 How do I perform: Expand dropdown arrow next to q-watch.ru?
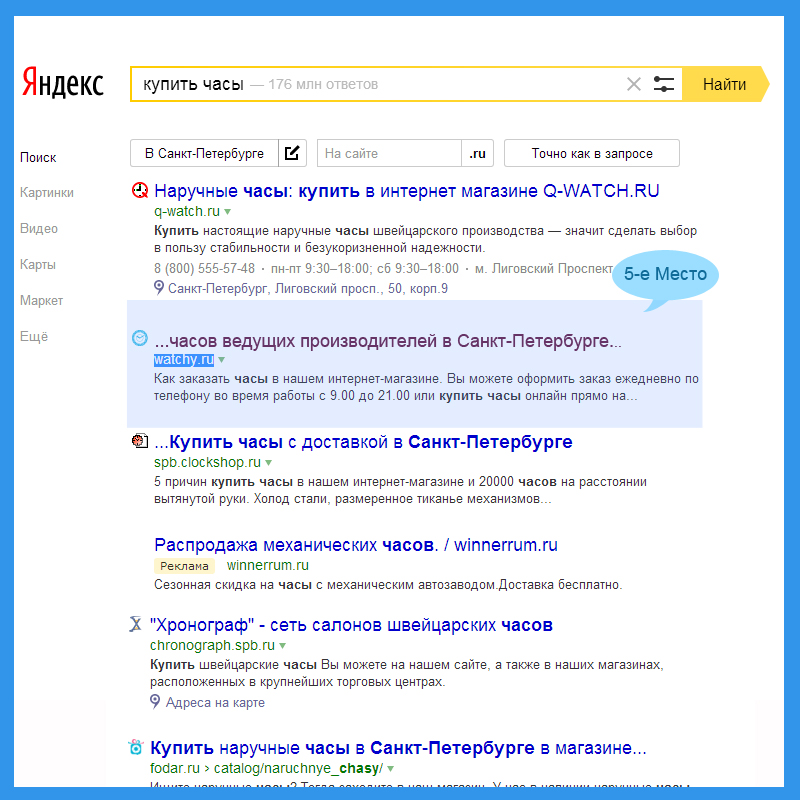point(228,212)
